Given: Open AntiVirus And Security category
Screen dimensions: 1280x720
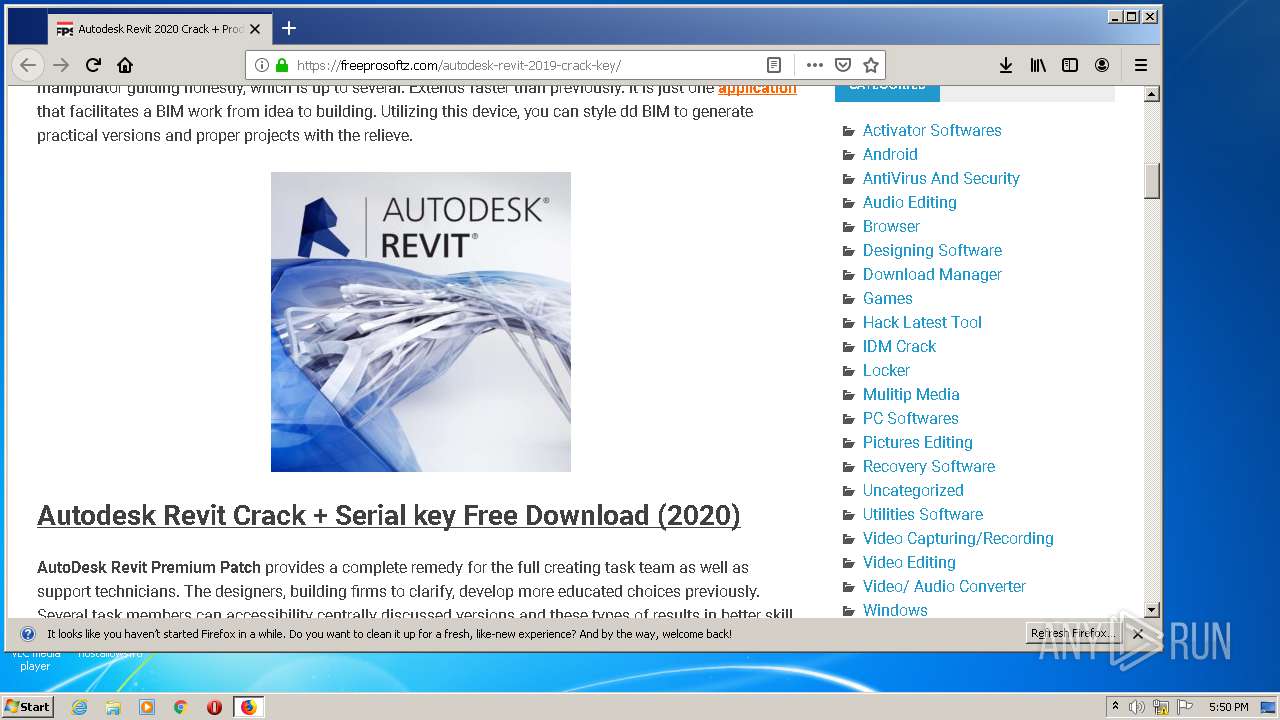Looking at the screenshot, I should [x=941, y=178].
